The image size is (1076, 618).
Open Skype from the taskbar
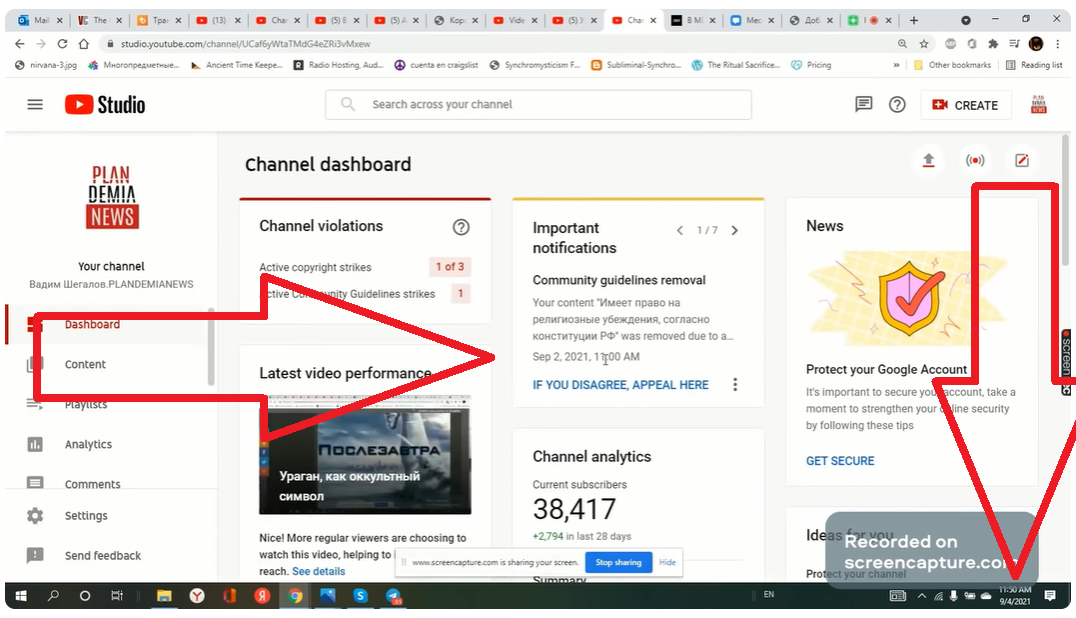(x=360, y=595)
